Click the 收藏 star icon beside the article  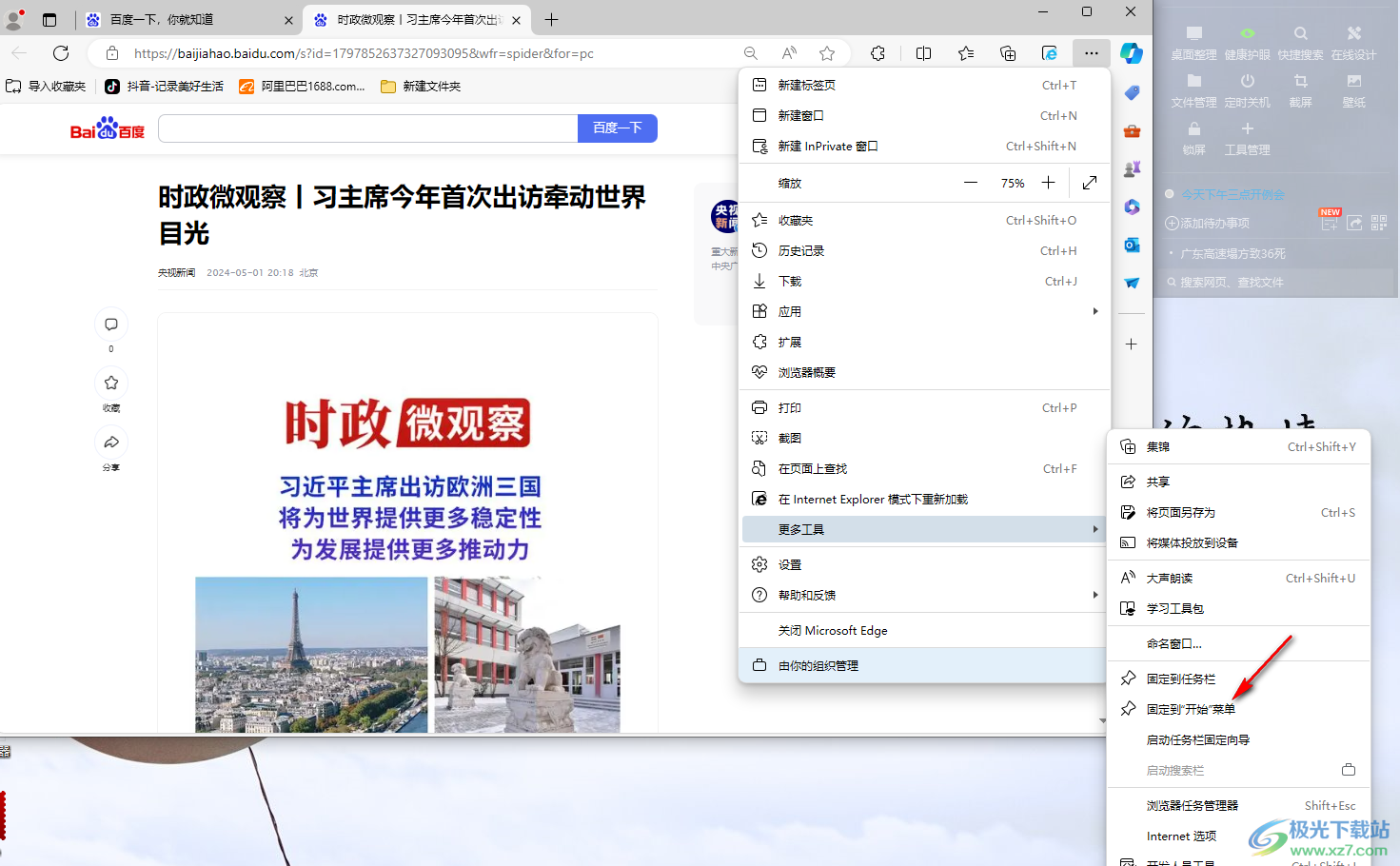111,383
